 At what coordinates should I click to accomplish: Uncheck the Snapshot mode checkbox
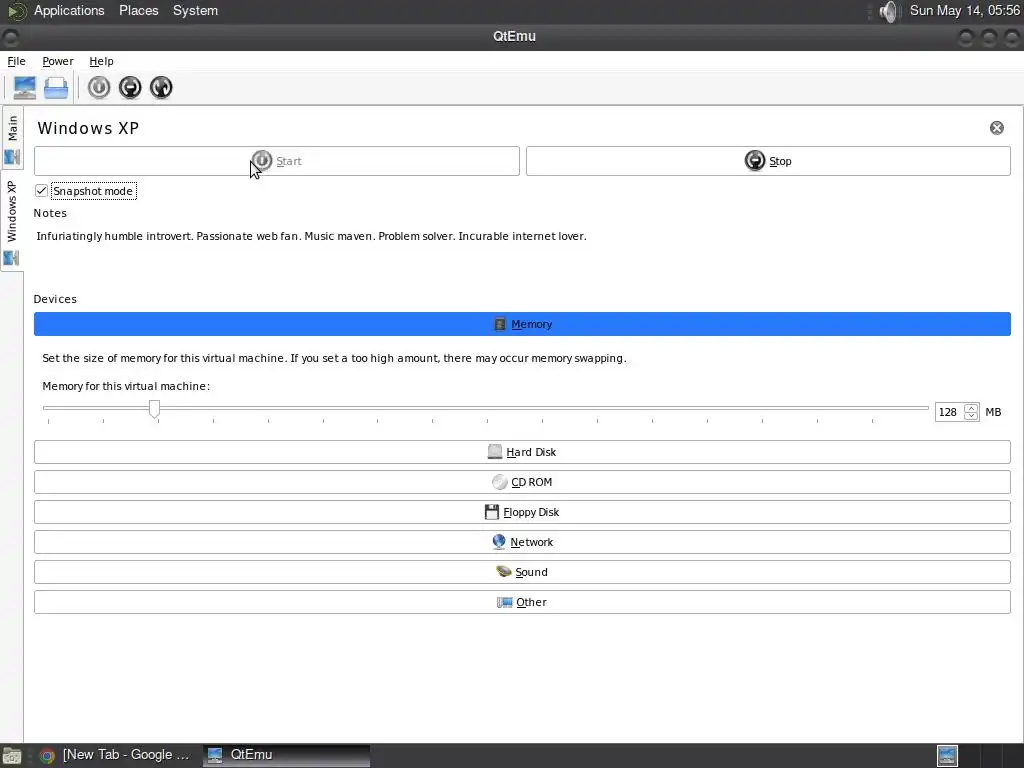[41, 191]
